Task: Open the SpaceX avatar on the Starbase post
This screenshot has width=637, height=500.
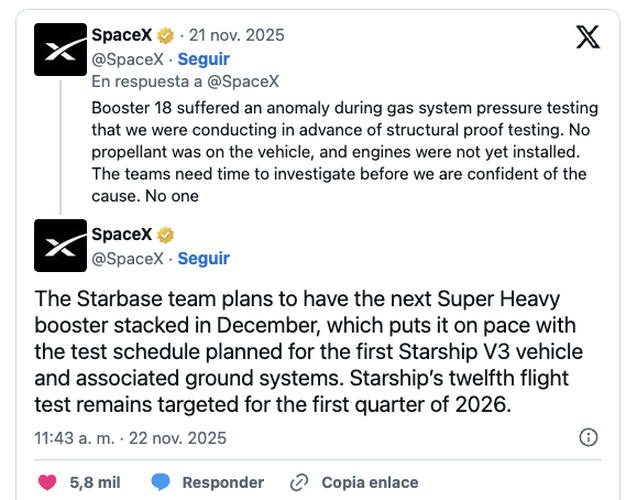Action: click(61, 246)
